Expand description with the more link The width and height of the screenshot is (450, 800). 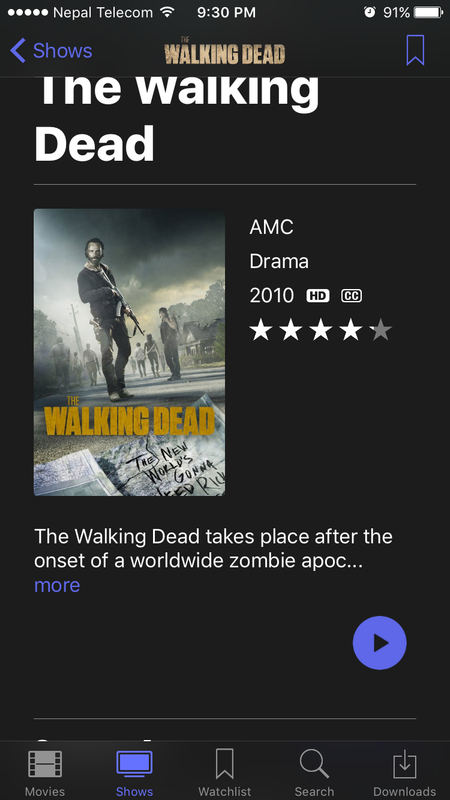click(57, 585)
